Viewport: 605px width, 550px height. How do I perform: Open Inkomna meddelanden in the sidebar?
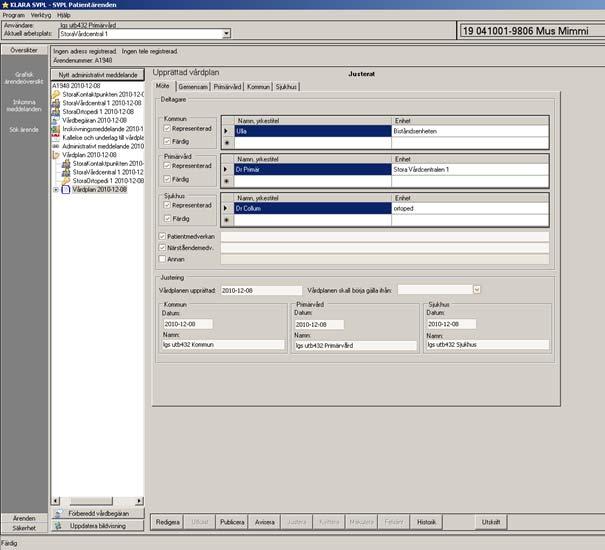tap(24, 105)
